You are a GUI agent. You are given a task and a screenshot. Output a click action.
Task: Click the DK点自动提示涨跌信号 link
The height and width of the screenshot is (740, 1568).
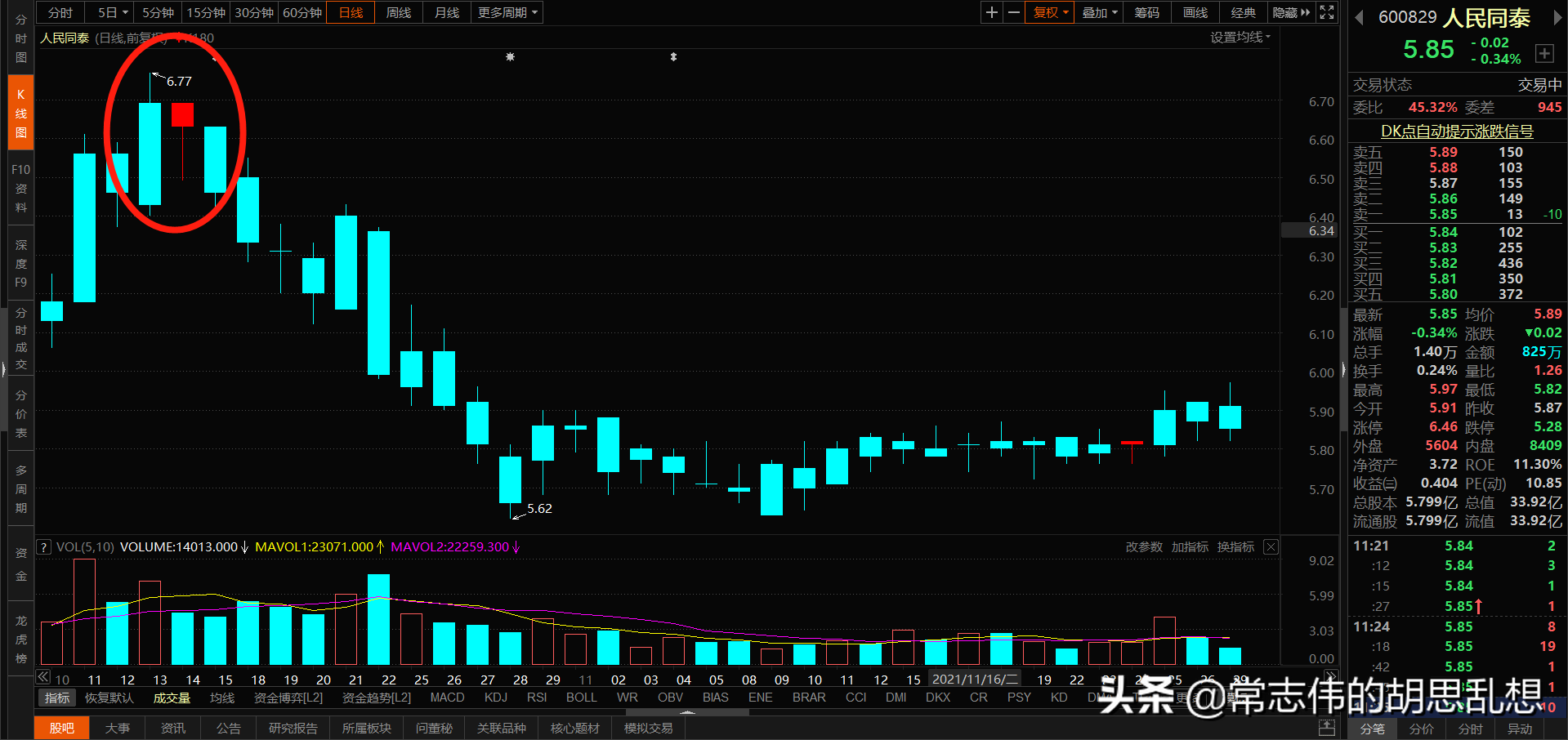pyautogui.click(x=1455, y=131)
